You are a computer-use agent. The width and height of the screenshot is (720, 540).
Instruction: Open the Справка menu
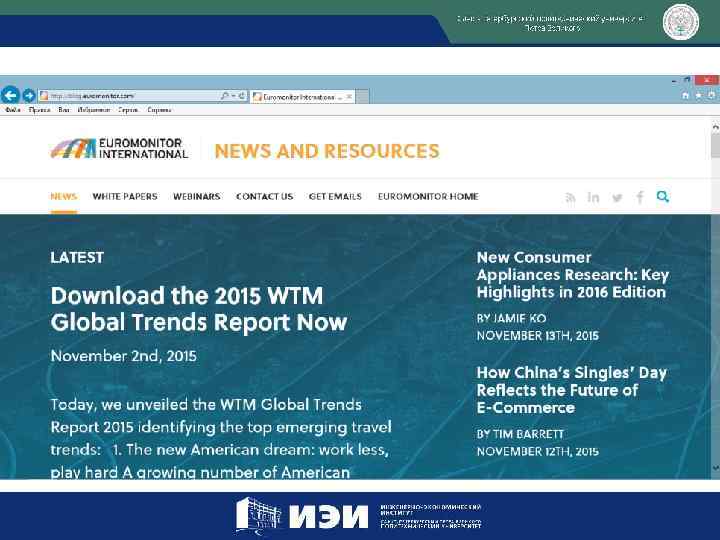click(159, 110)
